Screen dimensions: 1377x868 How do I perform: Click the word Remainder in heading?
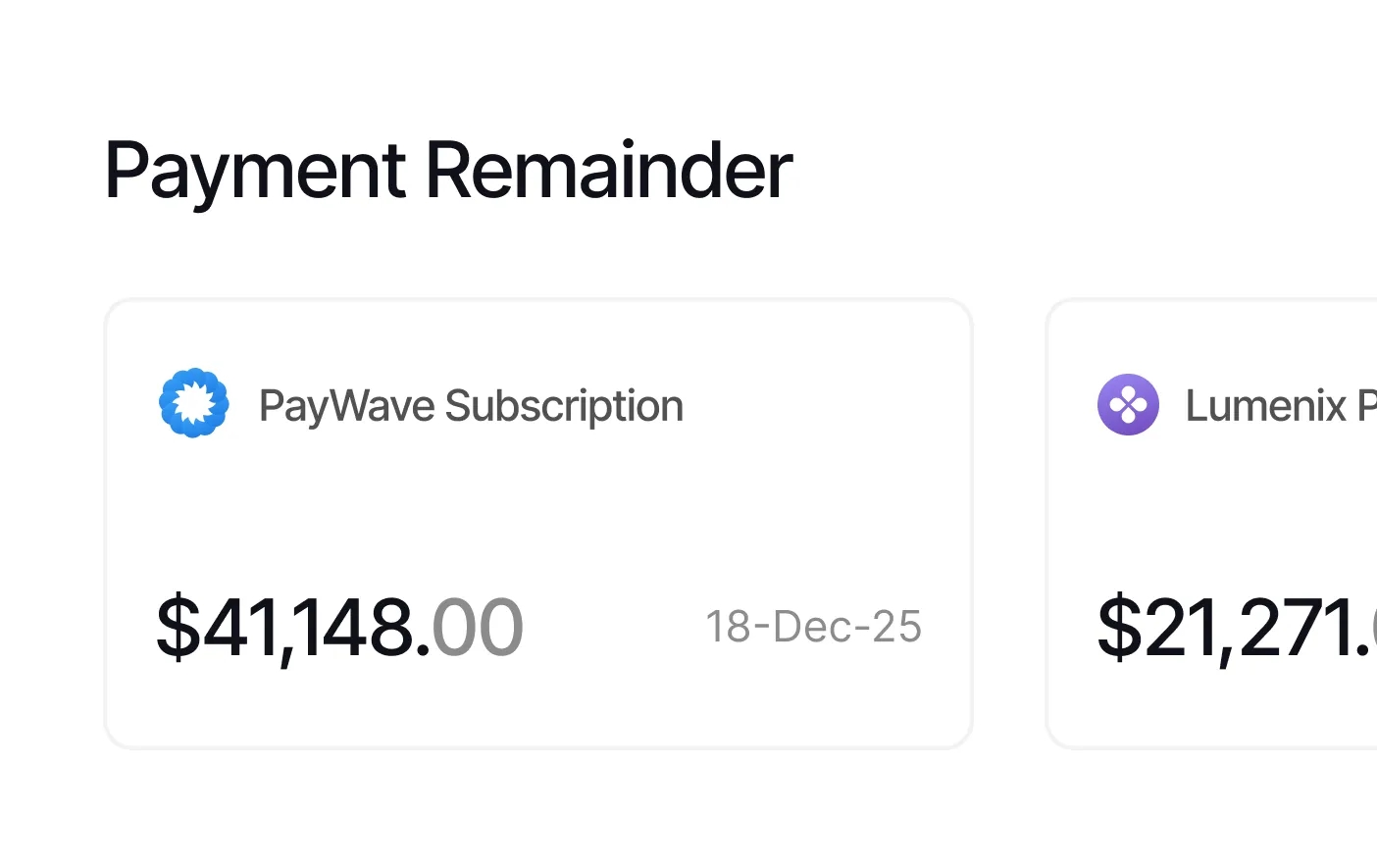coord(609,169)
